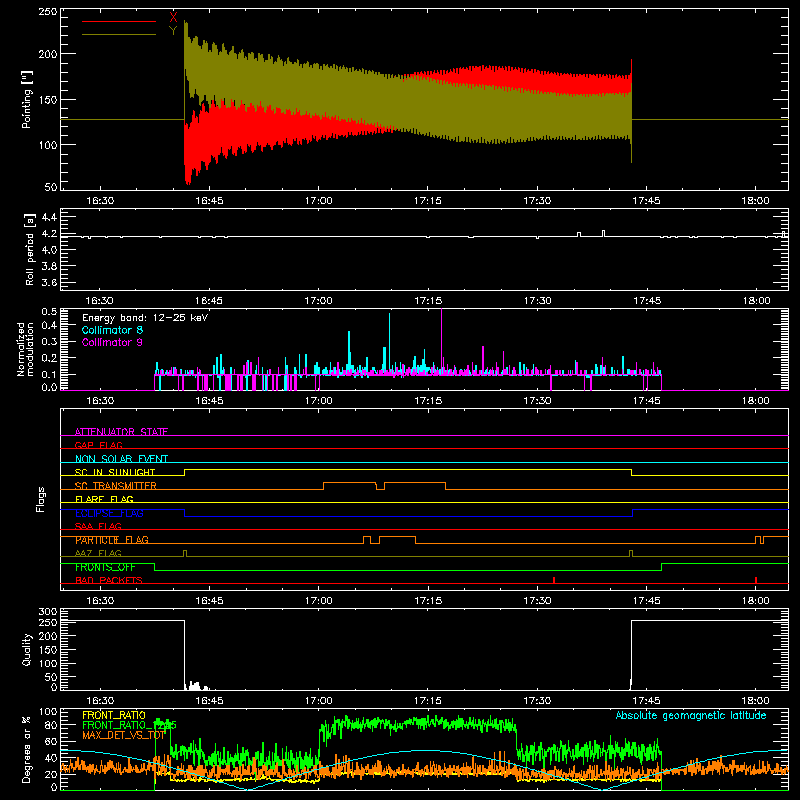Click the 16:30 tick label under modulation plot

[x=100, y=401]
